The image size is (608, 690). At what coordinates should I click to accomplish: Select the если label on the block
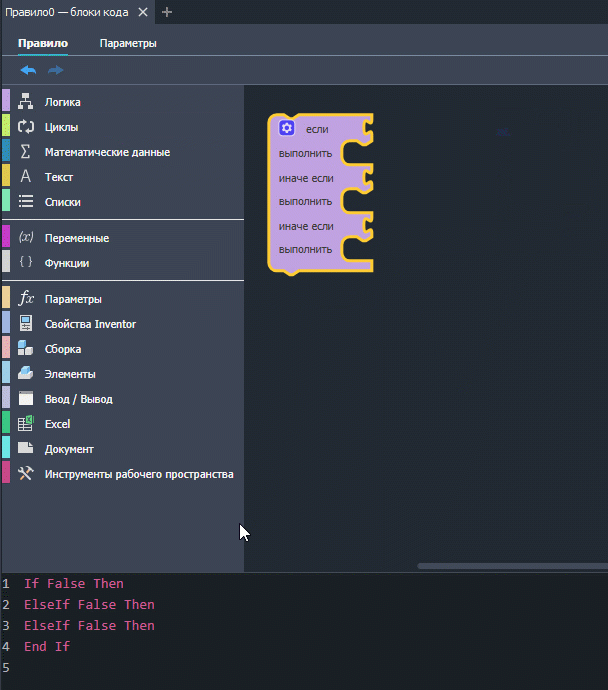tap(317, 129)
